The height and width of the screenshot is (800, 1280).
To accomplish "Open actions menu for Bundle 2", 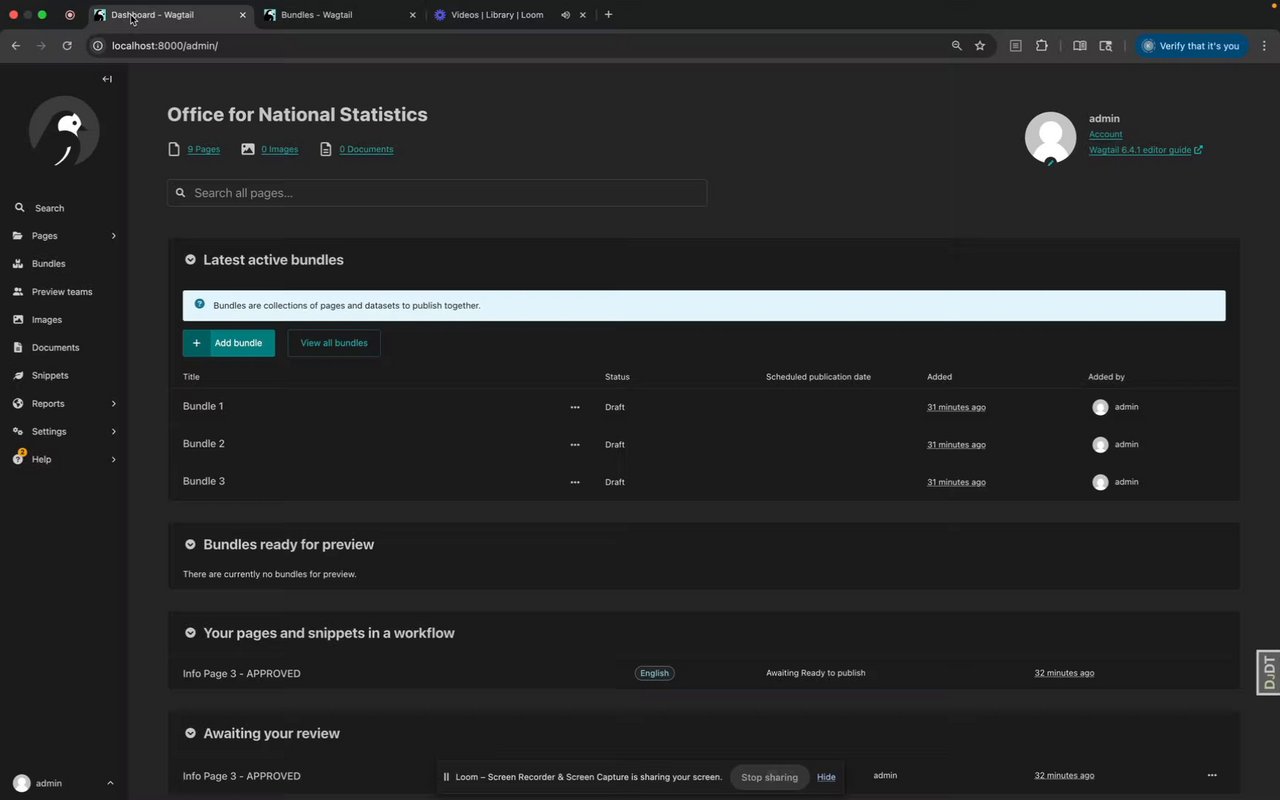I will 575,444.
